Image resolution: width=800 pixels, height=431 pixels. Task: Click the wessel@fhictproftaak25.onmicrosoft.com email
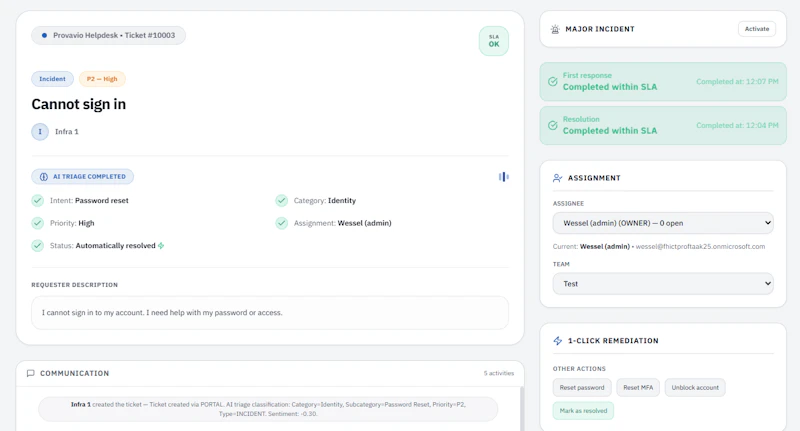[700, 246]
